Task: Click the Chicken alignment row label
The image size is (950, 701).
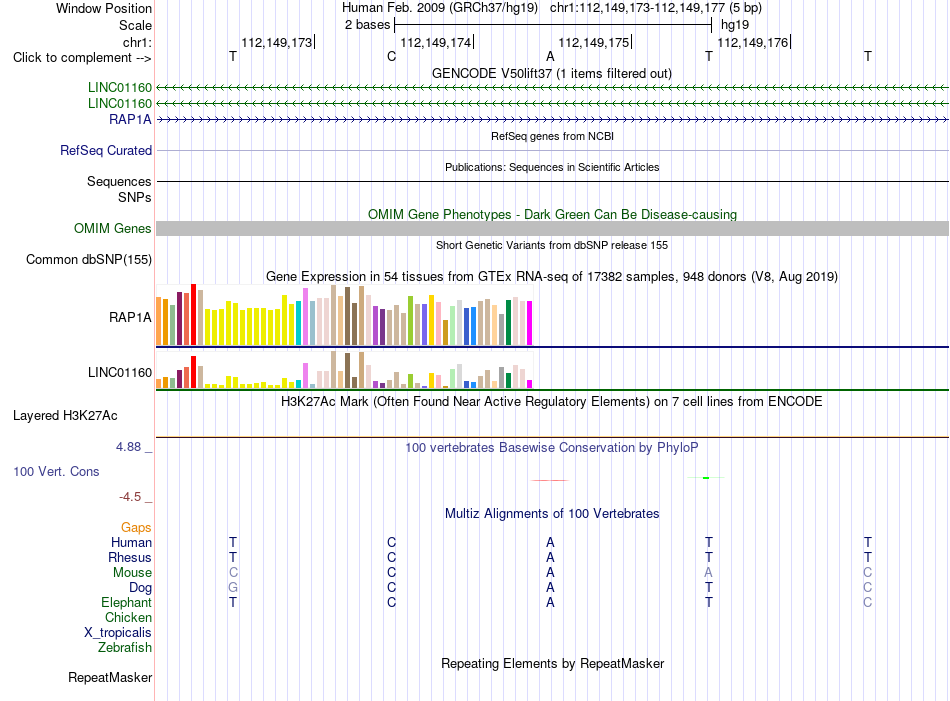Action: click(x=128, y=617)
